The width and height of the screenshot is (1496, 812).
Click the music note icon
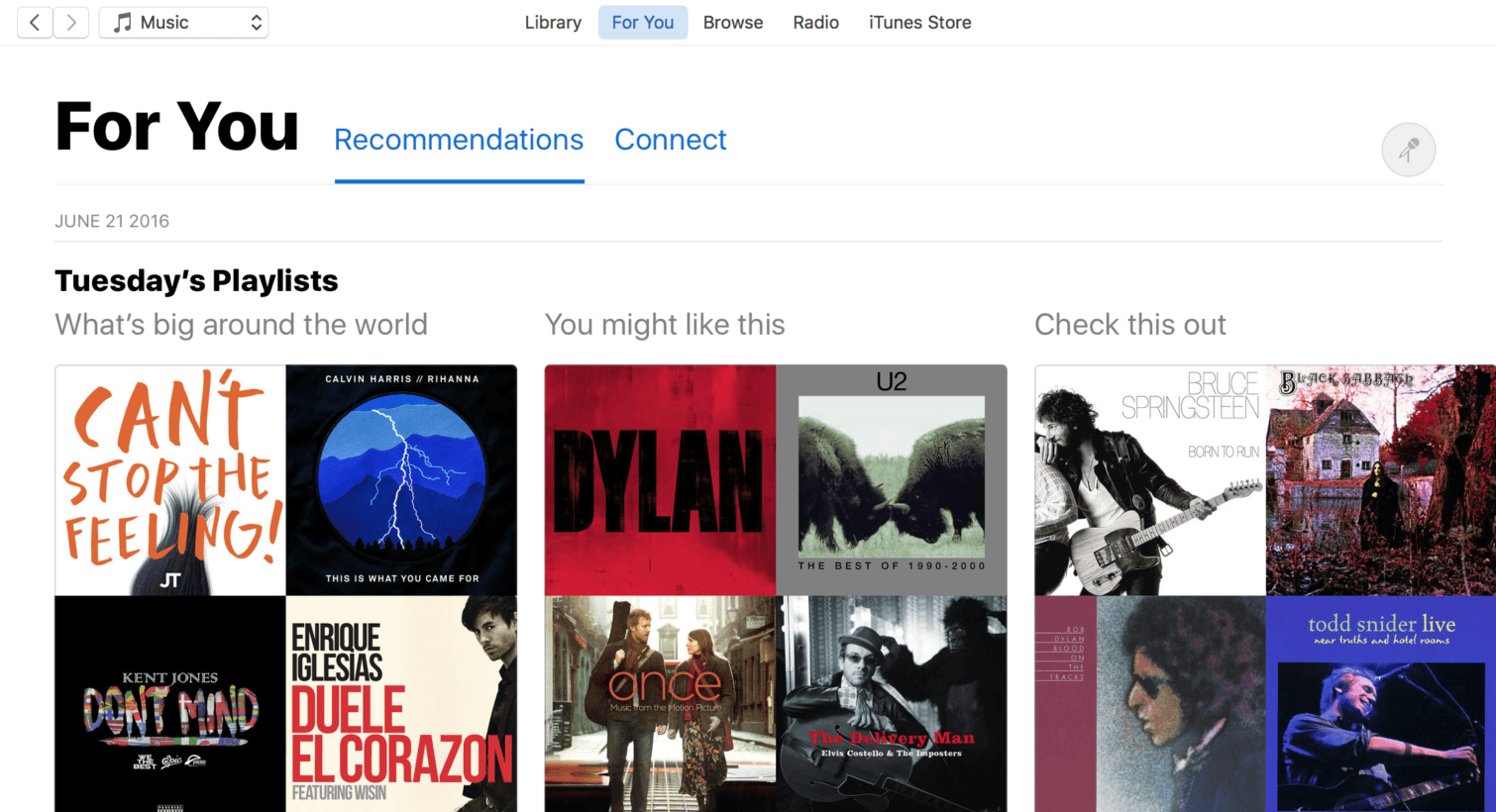[122, 22]
